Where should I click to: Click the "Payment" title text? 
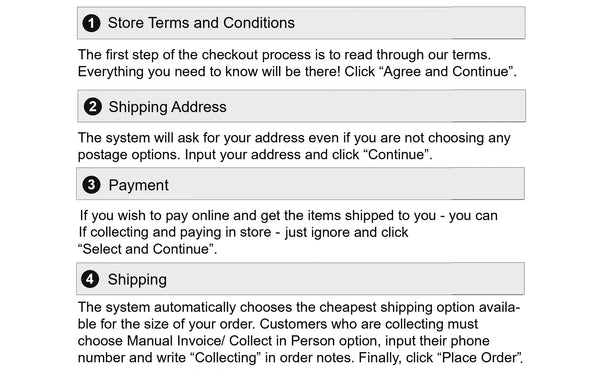(x=139, y=185)
